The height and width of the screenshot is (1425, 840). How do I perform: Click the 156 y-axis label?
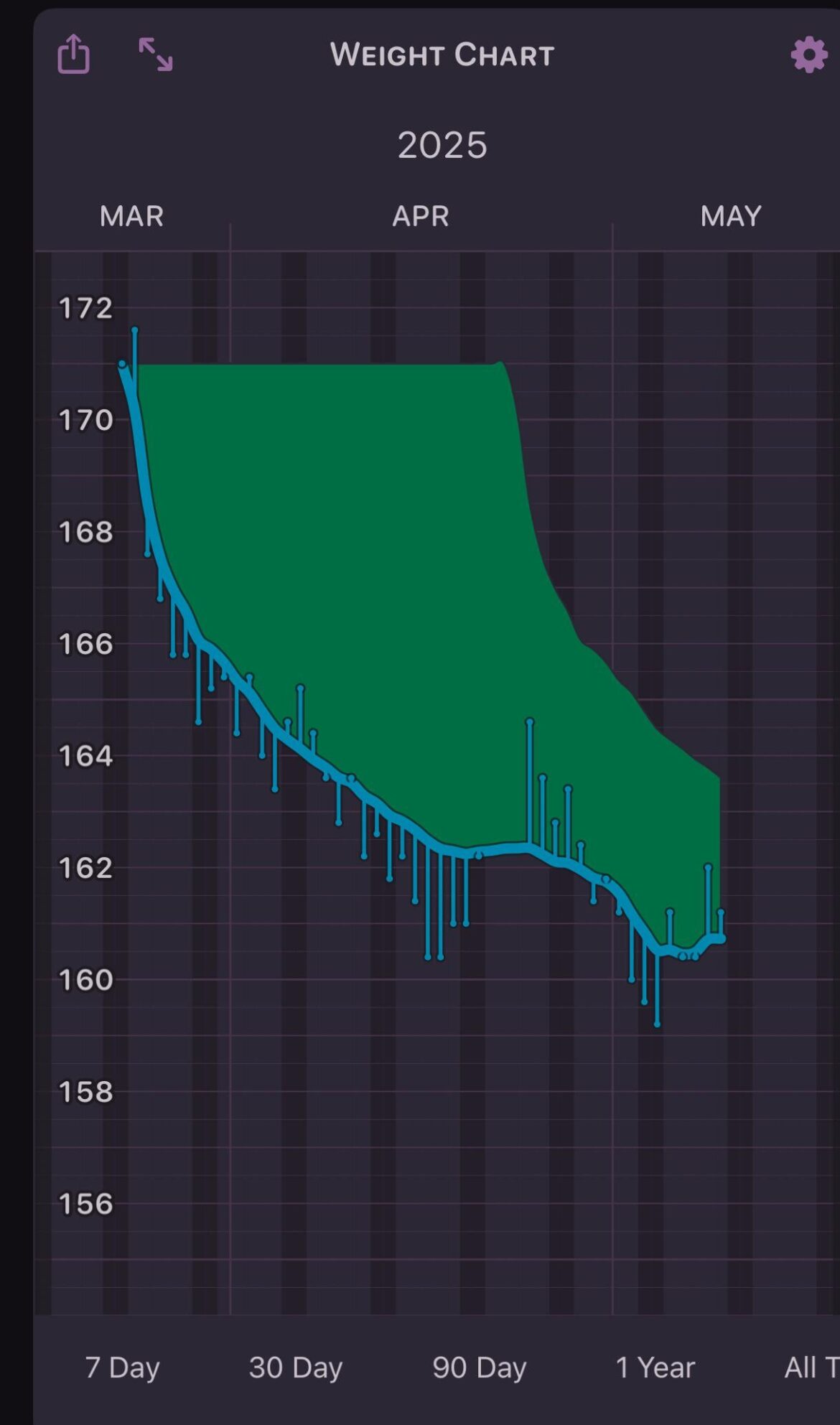pyautogui.click(x=85, y=1204)
